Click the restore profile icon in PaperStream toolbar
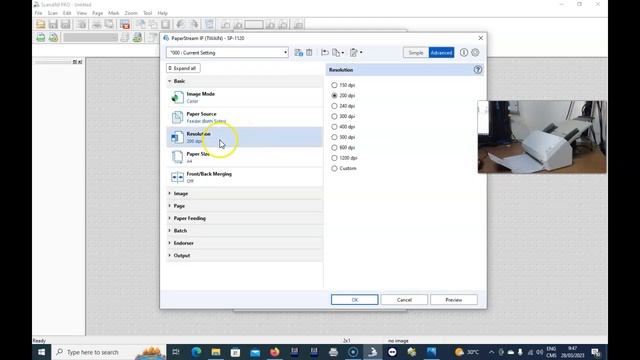640x360 pixels. click(325, 53)
